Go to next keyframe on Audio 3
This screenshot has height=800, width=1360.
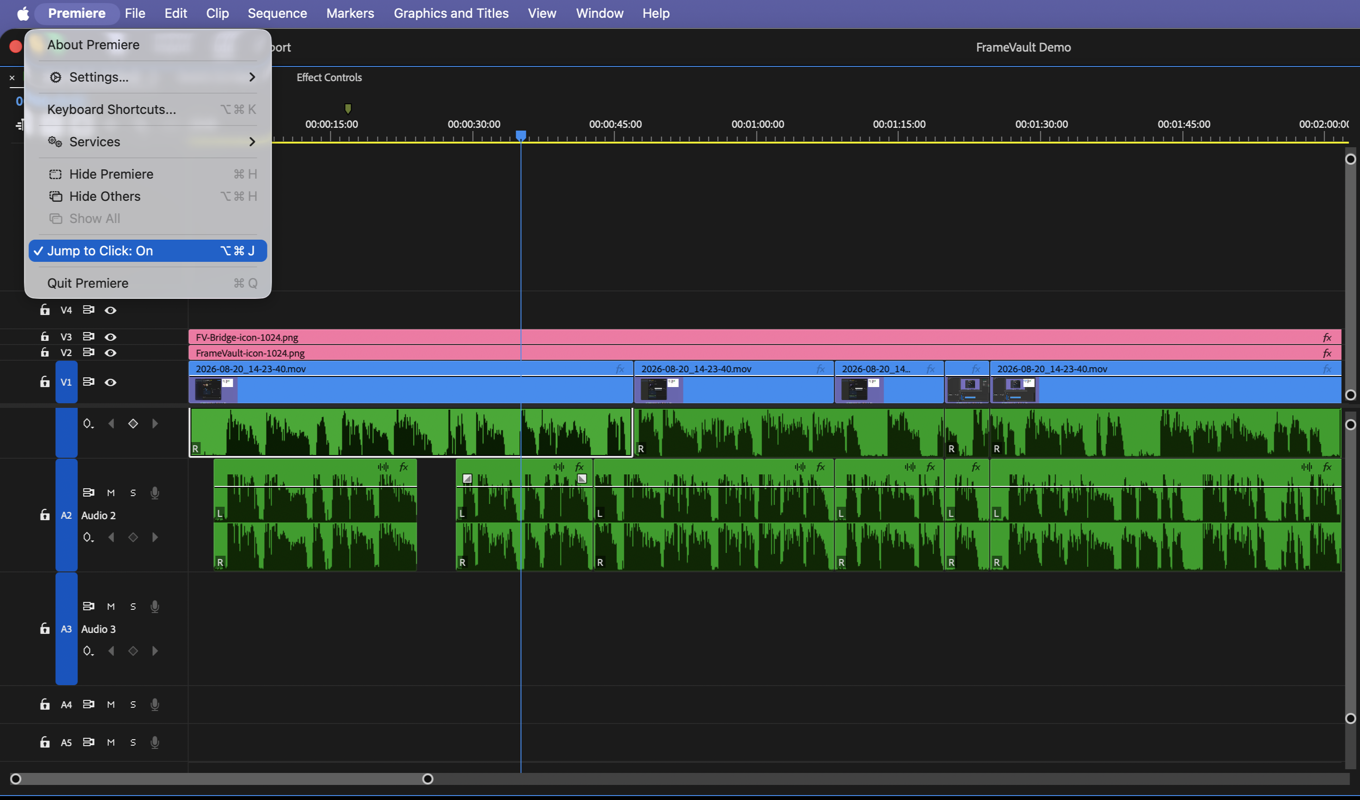(x=155, y=651)
